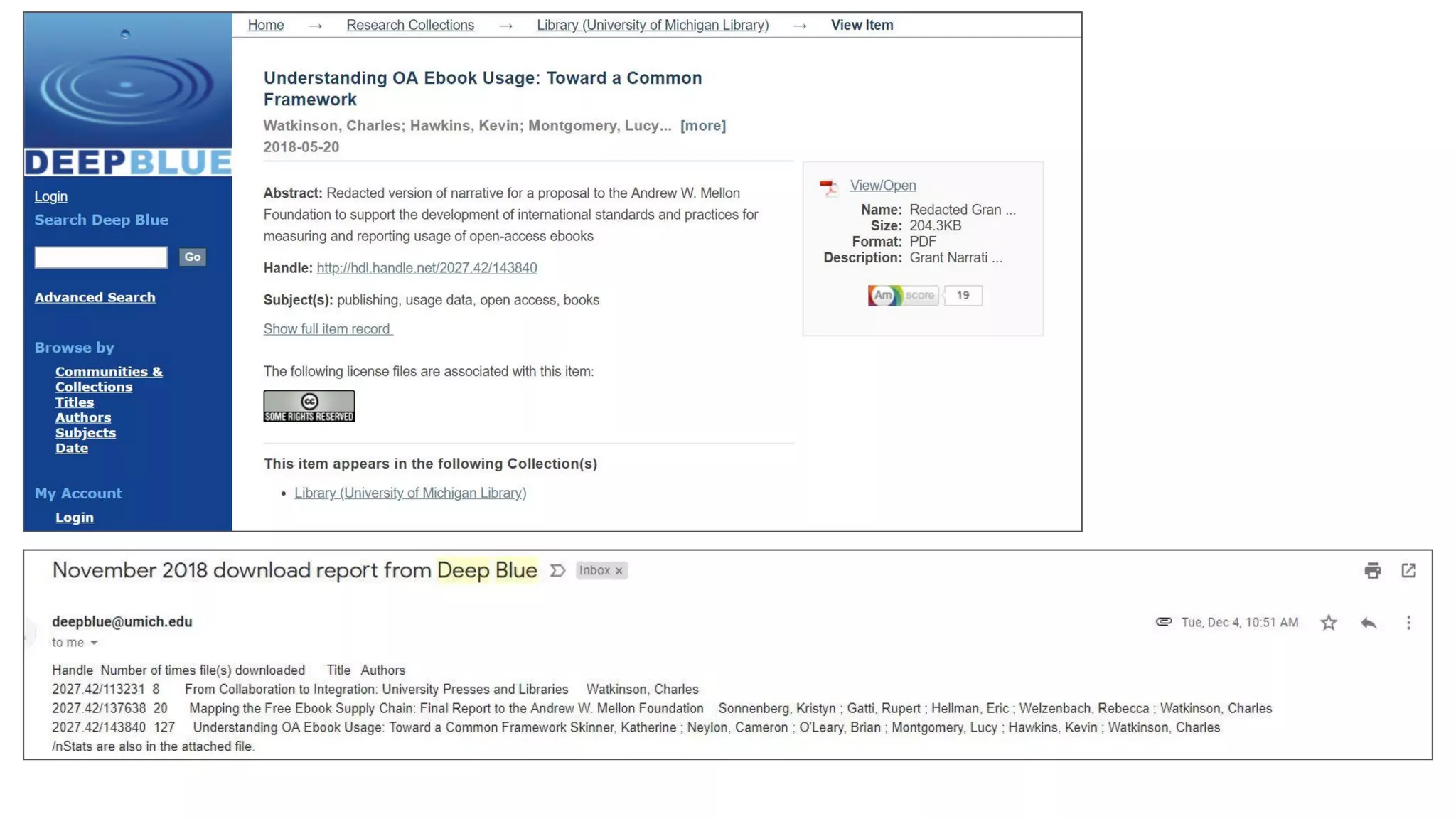Click the Creative Commons license badge
Viewport: 1456px width, 819px height.
pos(309,406)
